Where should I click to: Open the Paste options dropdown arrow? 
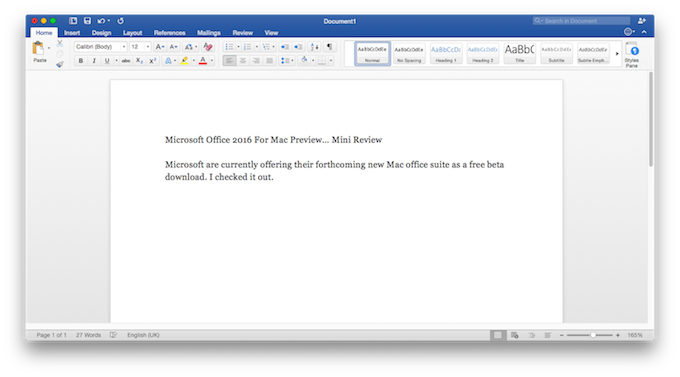[x=49, y=48]
